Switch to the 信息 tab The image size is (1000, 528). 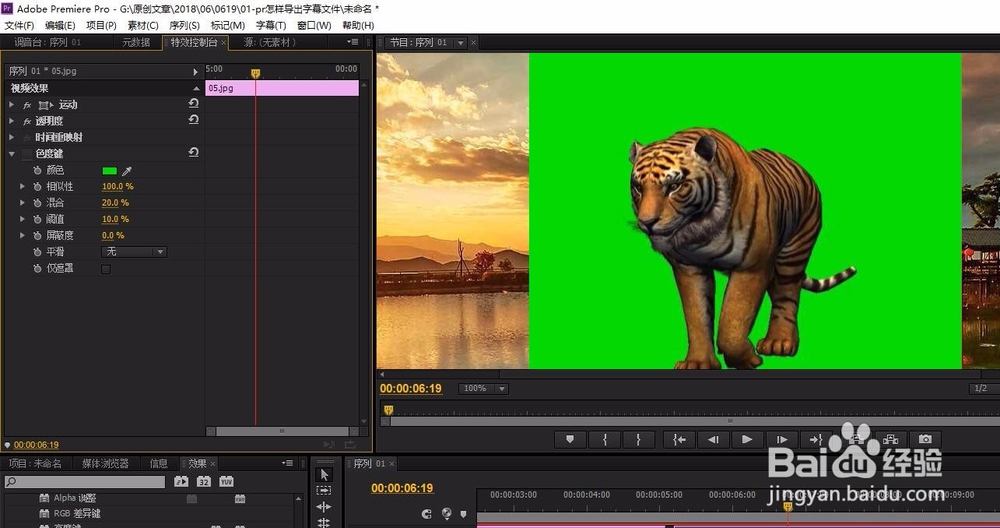pyautogui.click(x=158, y=464)
